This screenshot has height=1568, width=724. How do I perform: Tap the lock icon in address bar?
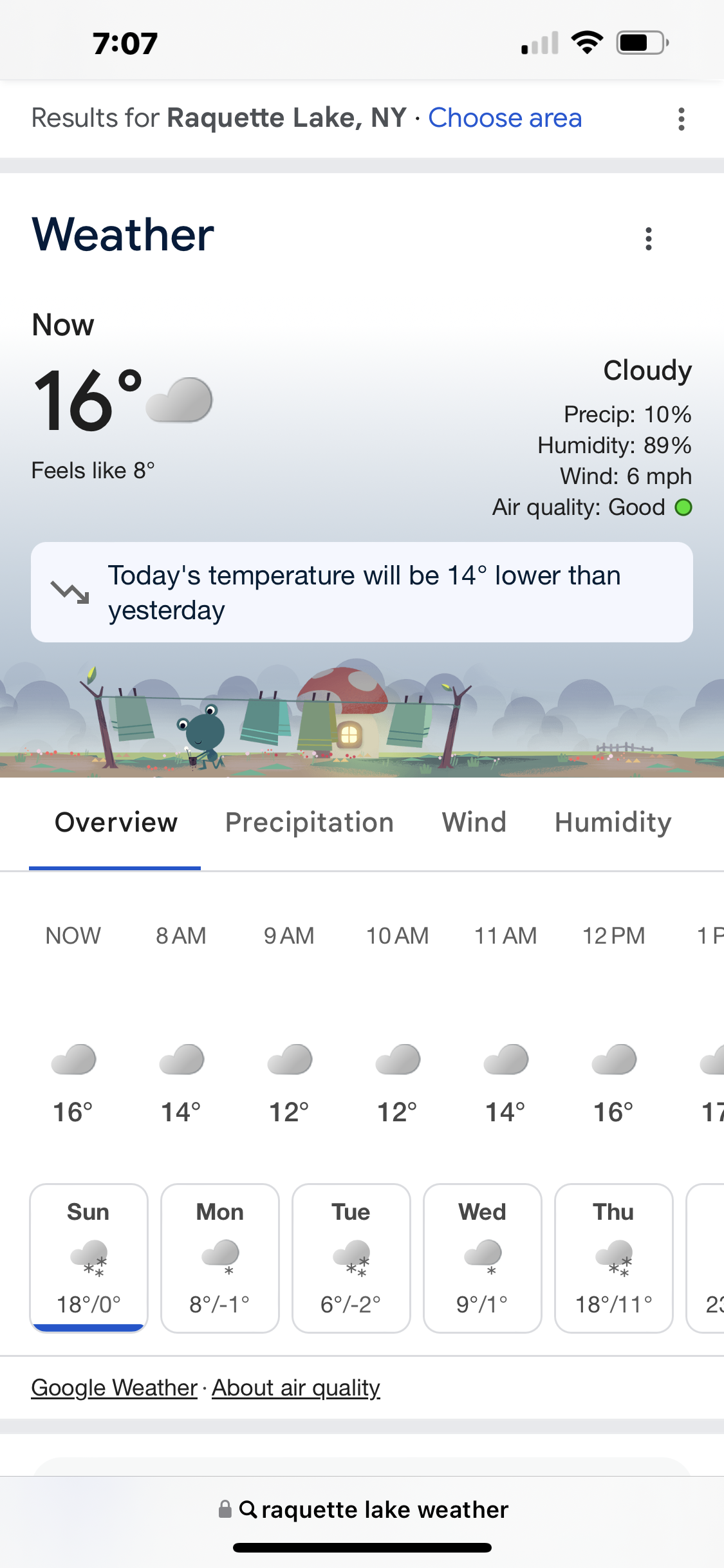pos(225,1509)
